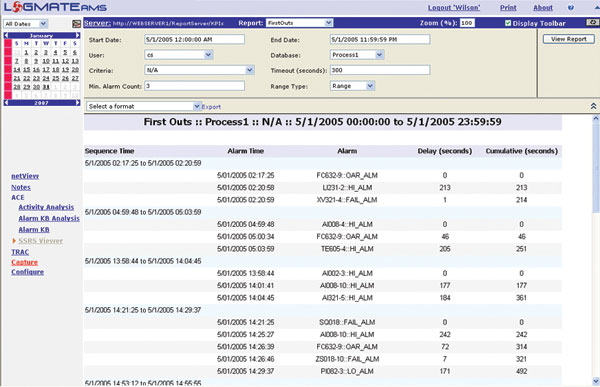Click the Timeout (seconds) field showing 300

click(380, 70)
